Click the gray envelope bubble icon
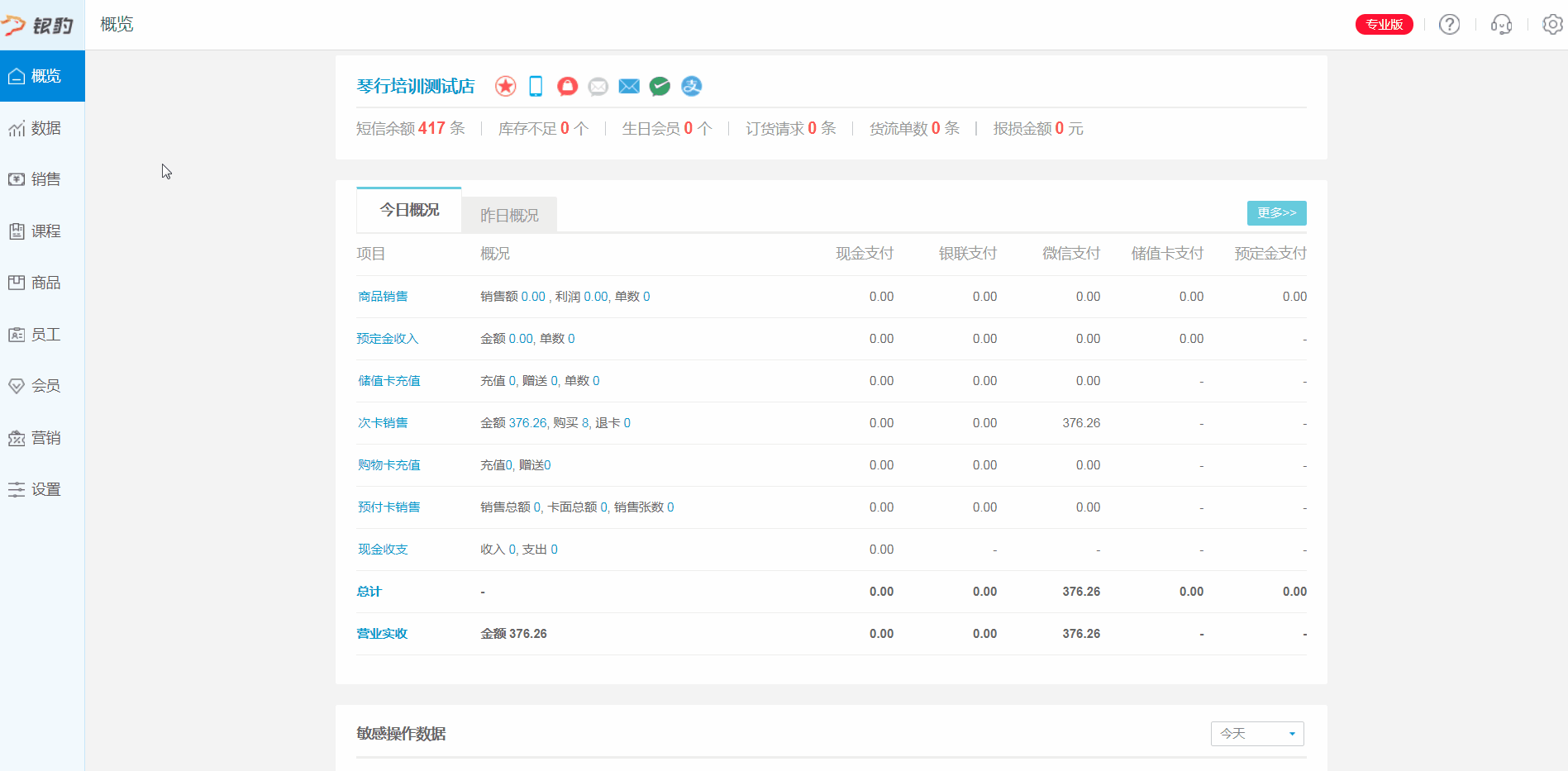Screen dimensions: 1568x771 pos(598,86)
